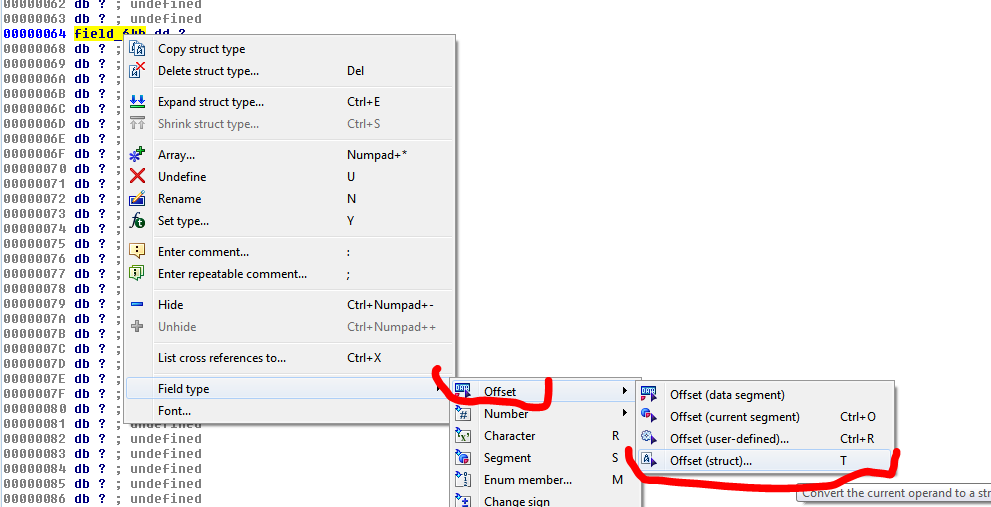Click the red X Undefine icon
Screen dimensions: 991x507
coord(138,177)
